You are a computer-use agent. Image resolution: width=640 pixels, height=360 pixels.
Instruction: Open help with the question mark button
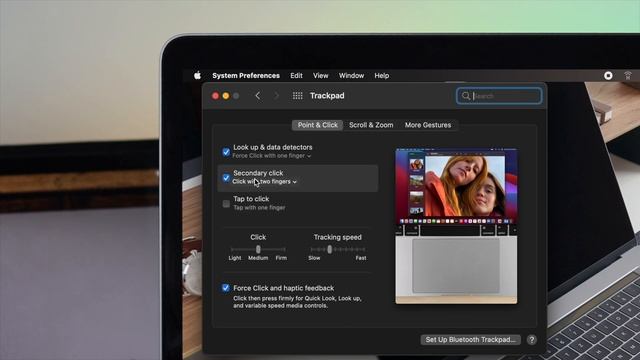531,340
